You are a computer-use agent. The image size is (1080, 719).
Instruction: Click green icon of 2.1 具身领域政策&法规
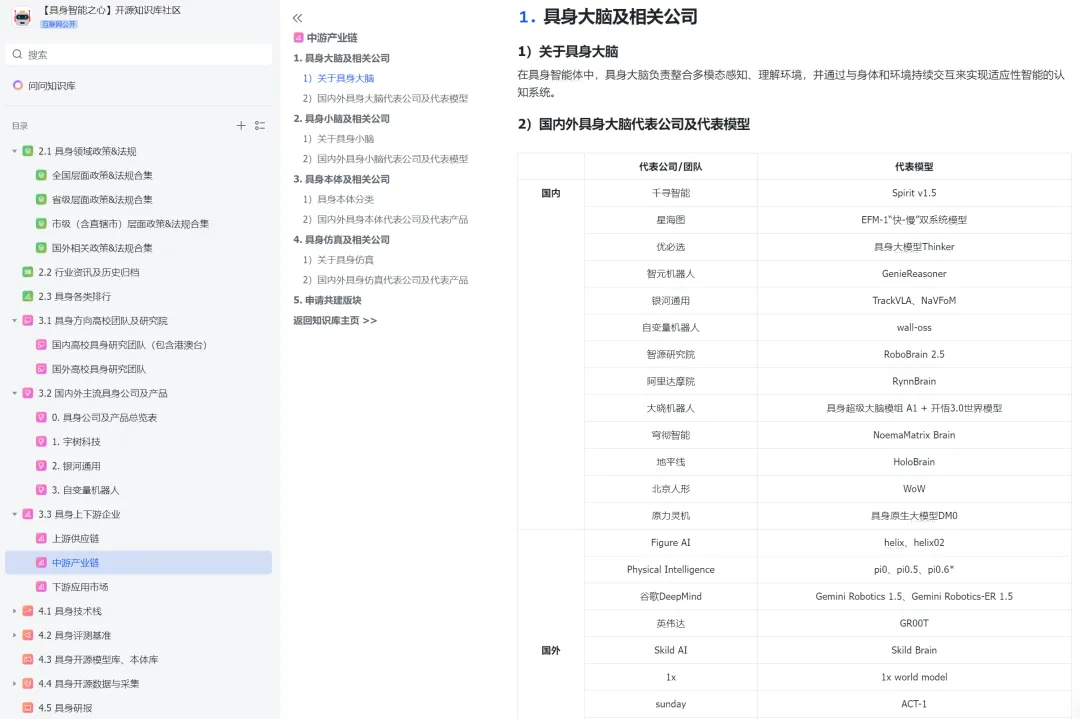tap(28, 151)
